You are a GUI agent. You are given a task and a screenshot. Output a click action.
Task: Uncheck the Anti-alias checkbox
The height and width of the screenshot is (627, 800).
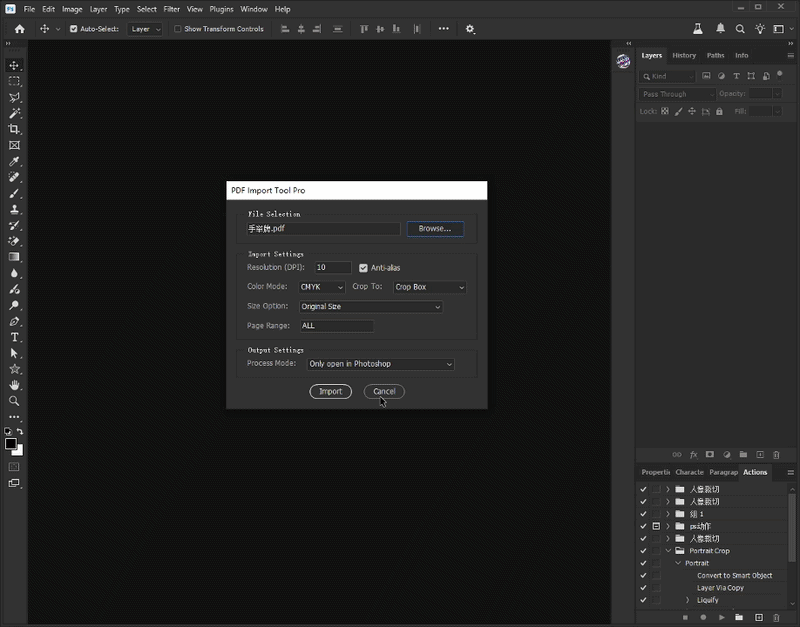pyautogui.click(x=363, y=268)
